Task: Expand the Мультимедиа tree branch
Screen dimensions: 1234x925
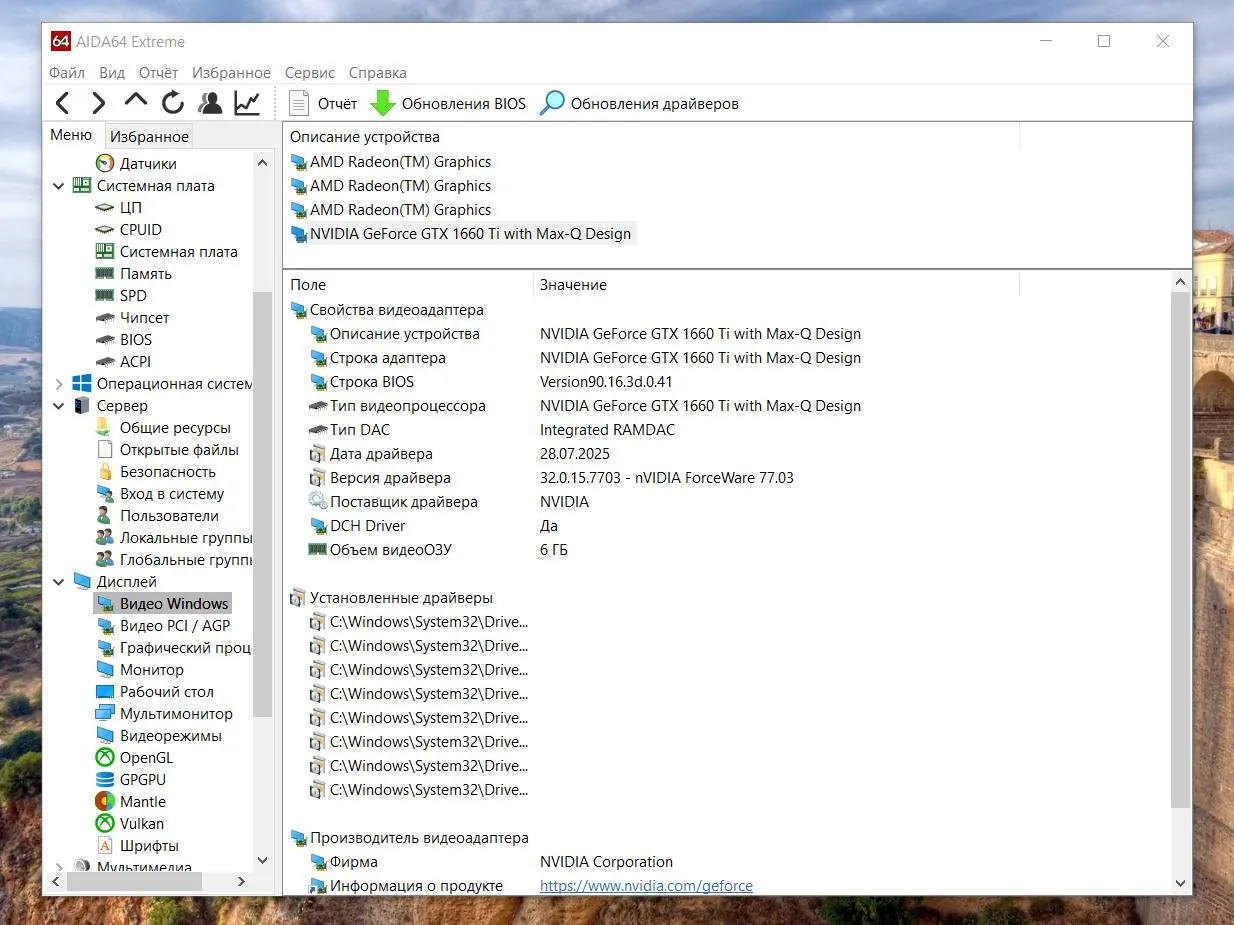Action: click(x=58, y=867)
